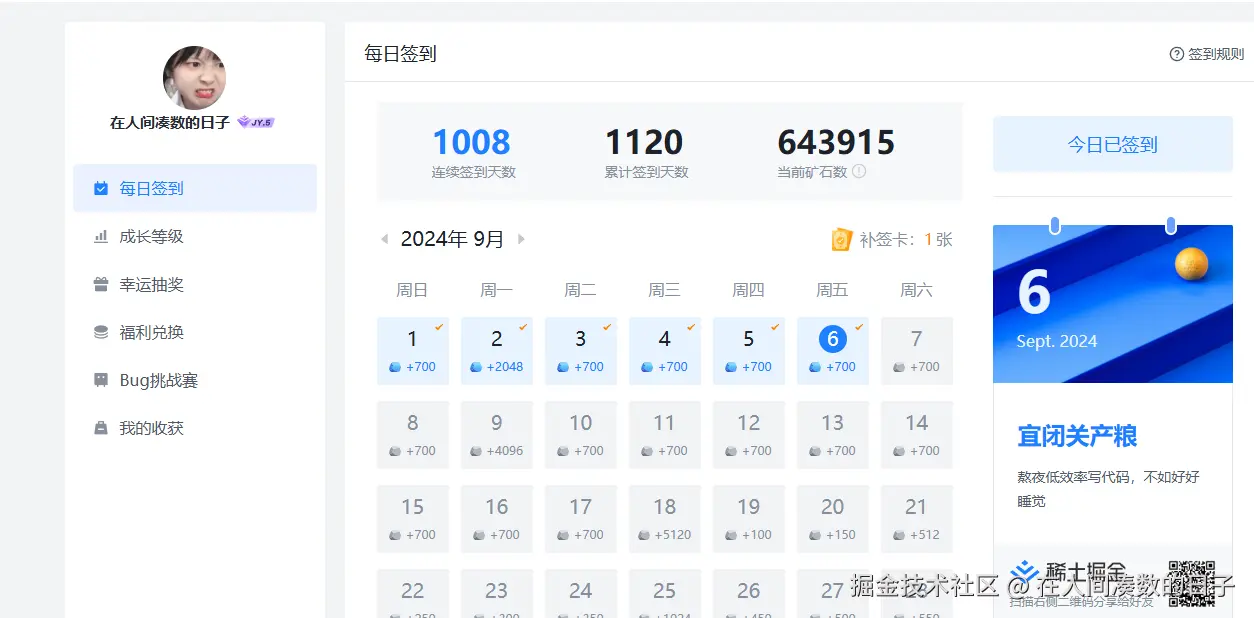
Task: Select September 6 on the check-in calendar
Action: (x=832, y=350)
